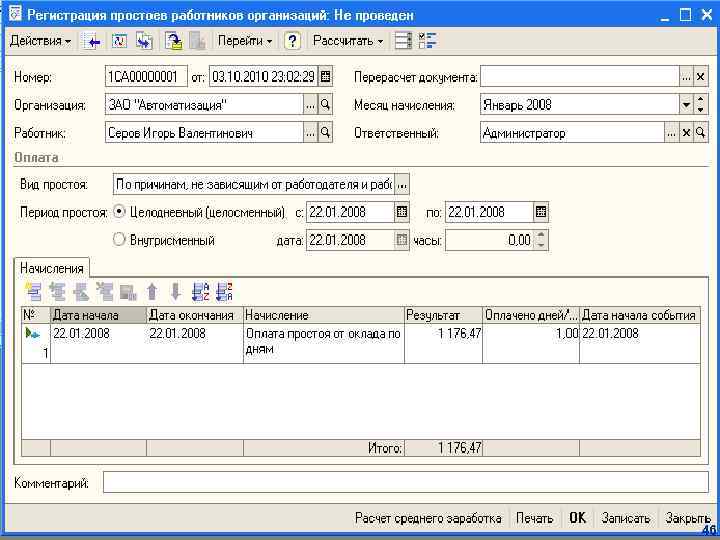
Task: Click the blue left-arrow toolbar icon
Action: [92, 41]
